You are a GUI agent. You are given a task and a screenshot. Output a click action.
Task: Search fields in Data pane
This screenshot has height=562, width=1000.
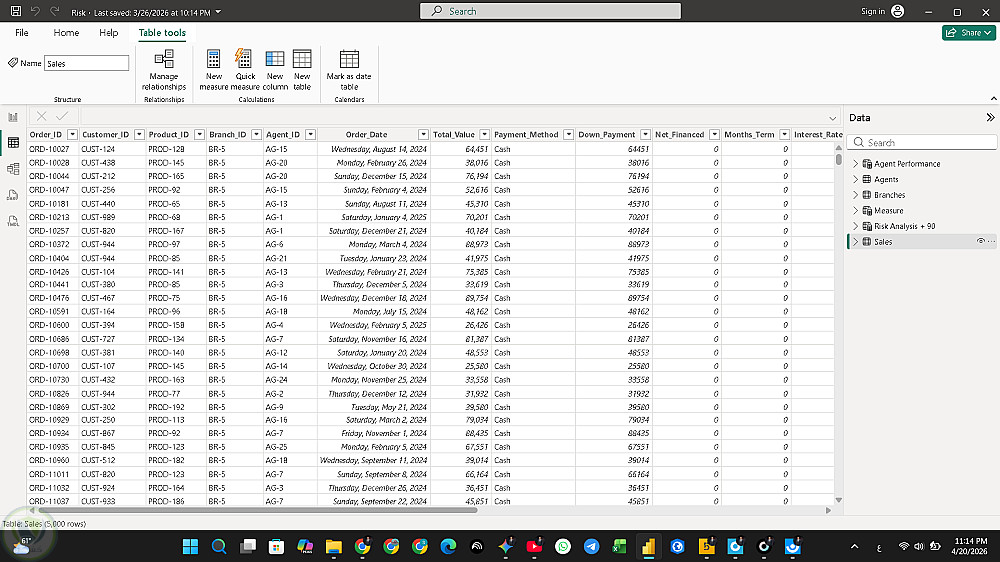[922, 142]
